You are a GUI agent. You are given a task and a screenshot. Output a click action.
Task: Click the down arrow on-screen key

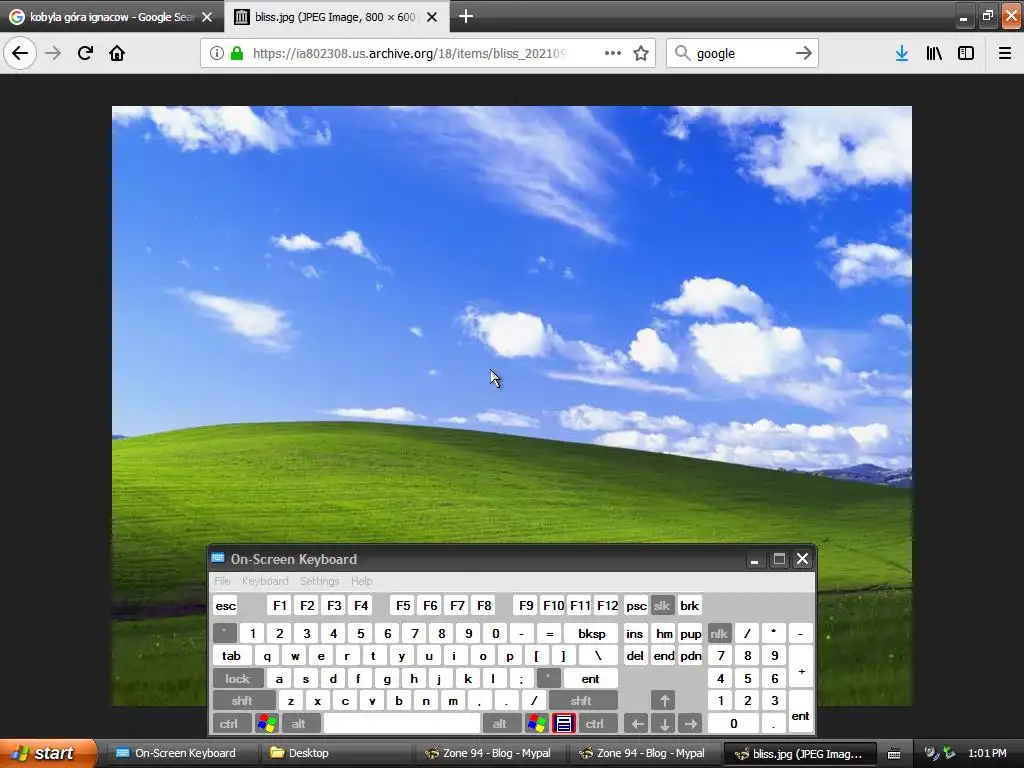pyautogui.click(x=664, y=724)
